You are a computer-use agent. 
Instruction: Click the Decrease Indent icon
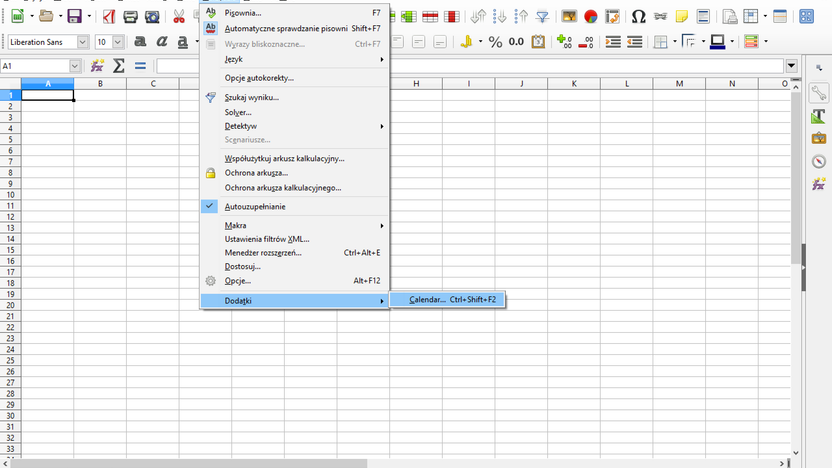(x=635, y=41)
